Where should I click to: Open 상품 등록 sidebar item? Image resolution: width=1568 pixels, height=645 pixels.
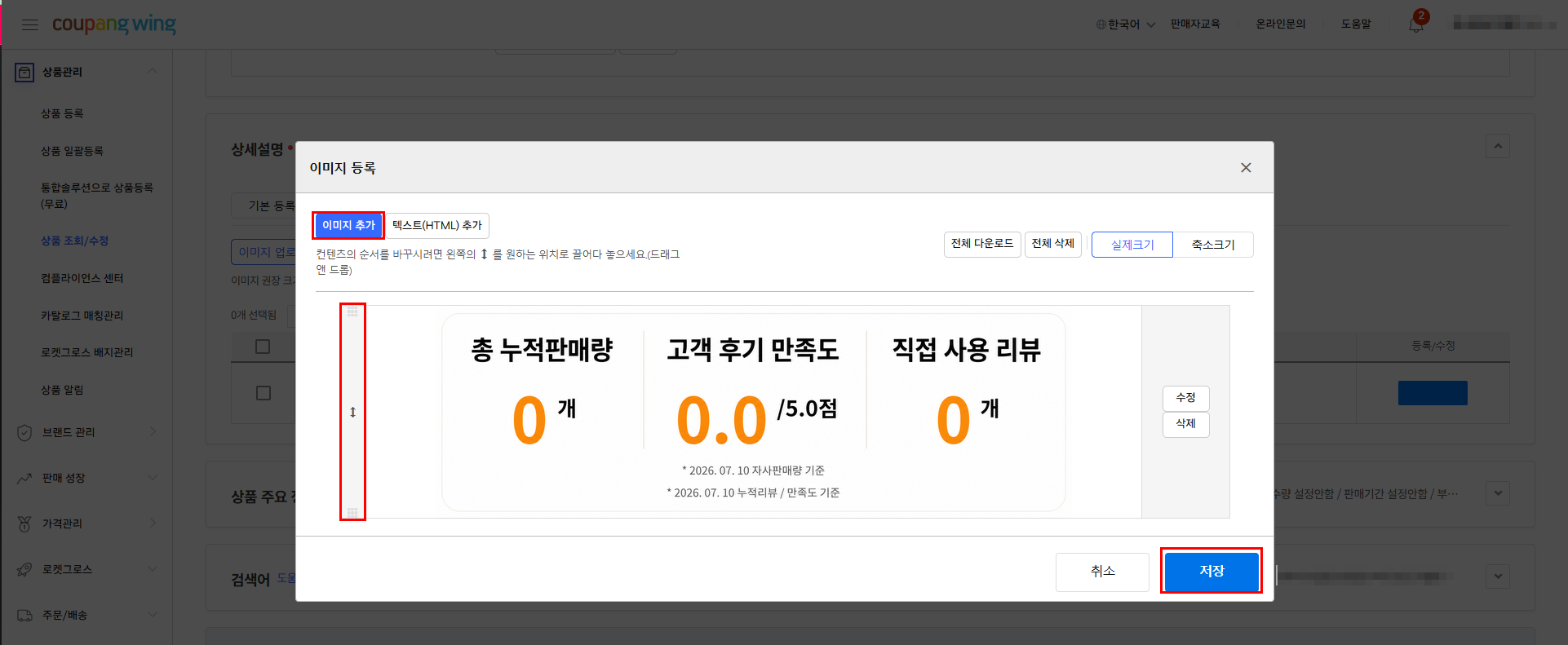pos(62,113)
